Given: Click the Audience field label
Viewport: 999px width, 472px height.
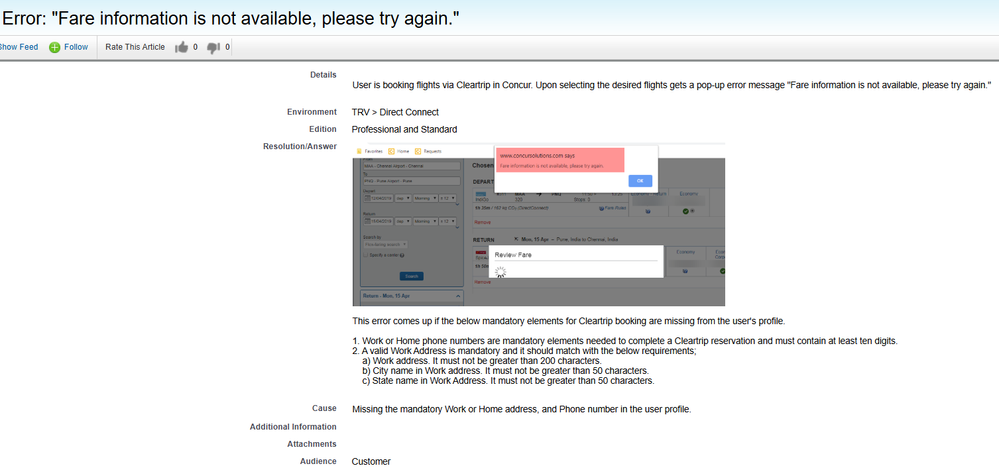Looking at the screenshot, I should [x=318, y=461].
